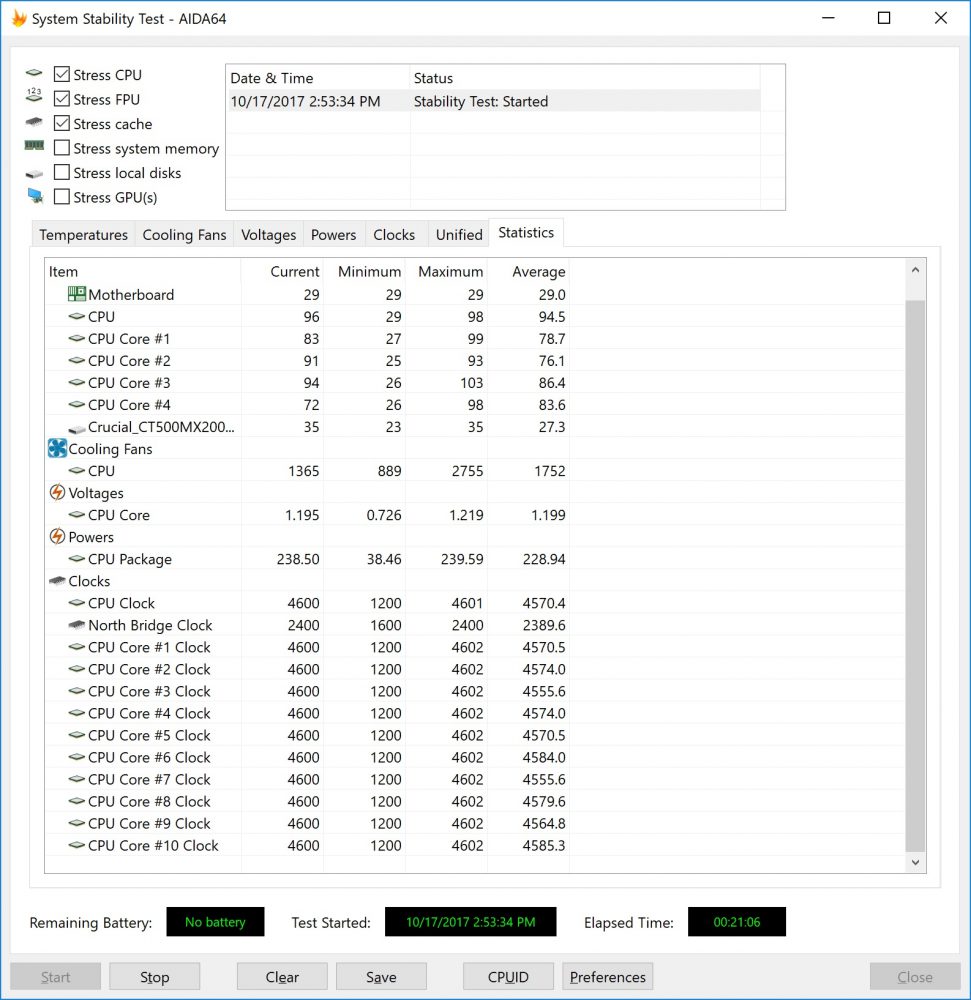Click the GPU monitor icon

coord(35,196)
